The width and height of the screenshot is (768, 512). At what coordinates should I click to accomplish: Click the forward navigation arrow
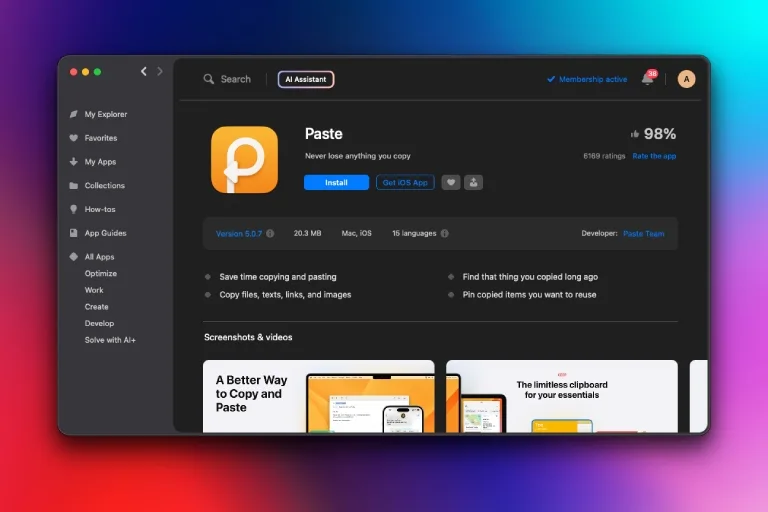[160, 72]
